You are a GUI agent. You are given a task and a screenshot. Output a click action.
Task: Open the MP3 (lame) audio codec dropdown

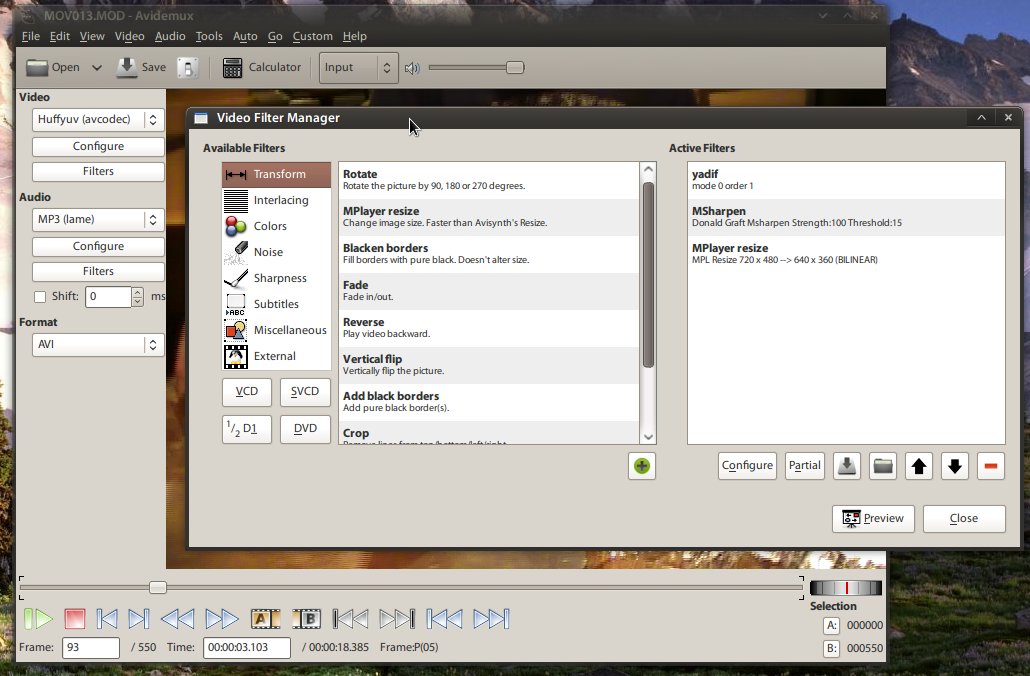coord(98,219)
